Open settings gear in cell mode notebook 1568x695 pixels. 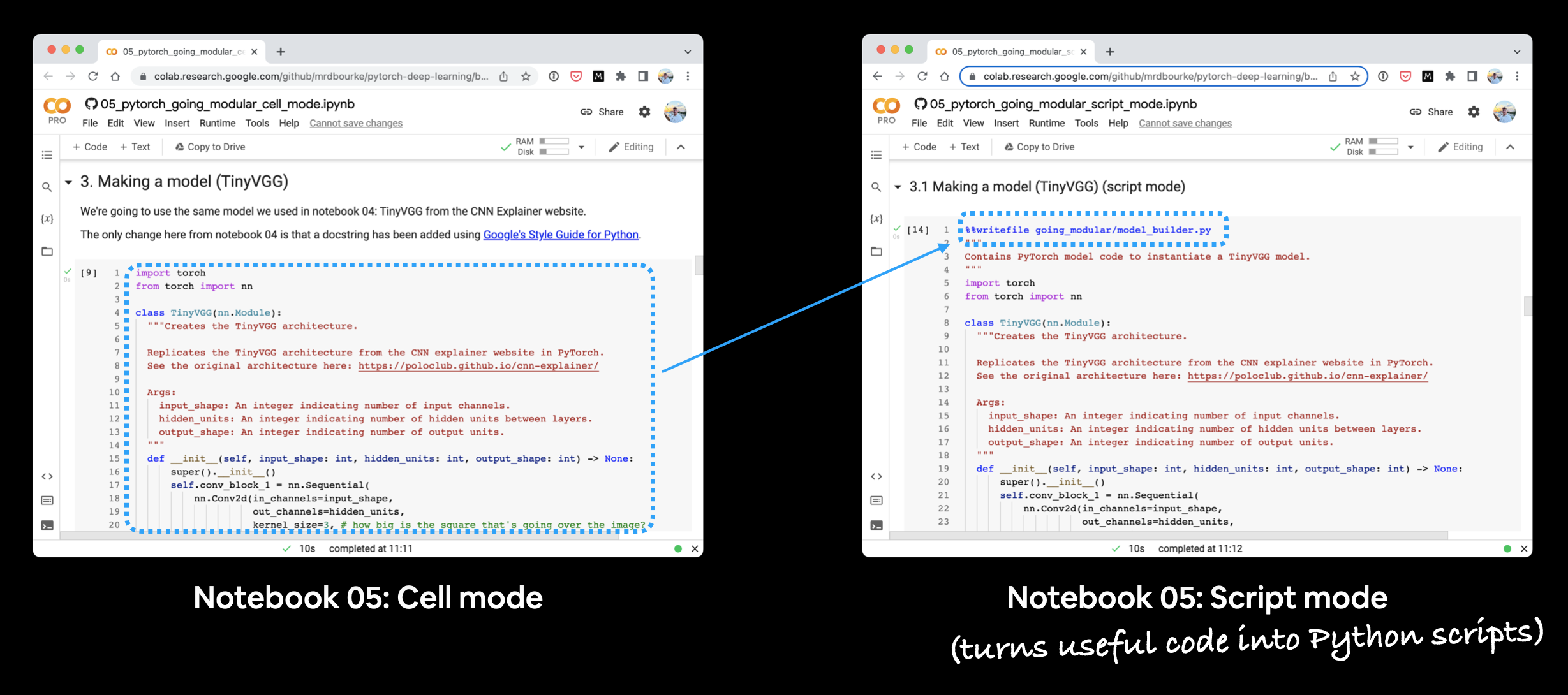[644, 112]
